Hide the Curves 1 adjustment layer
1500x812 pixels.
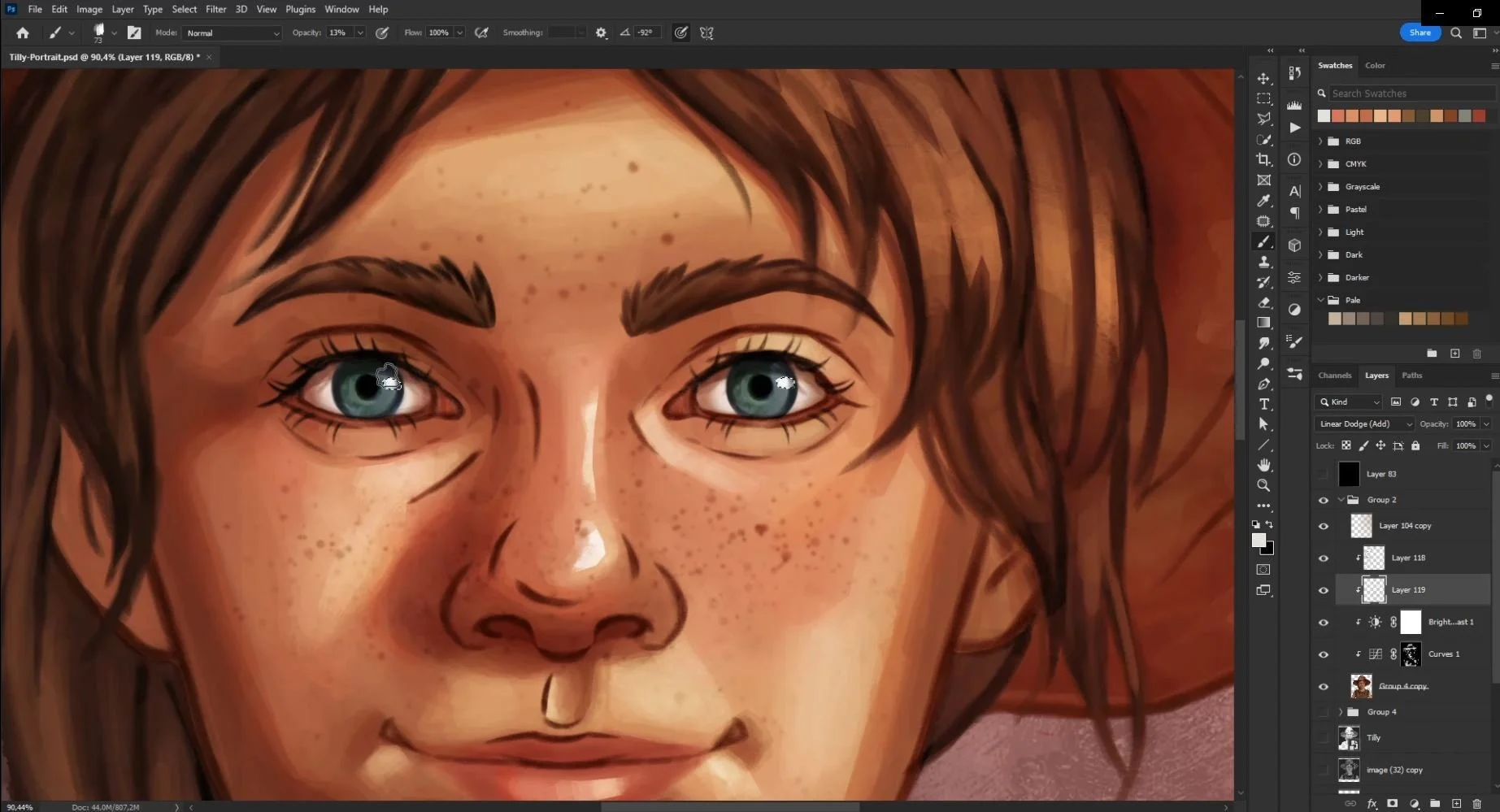click(1323, 654)
